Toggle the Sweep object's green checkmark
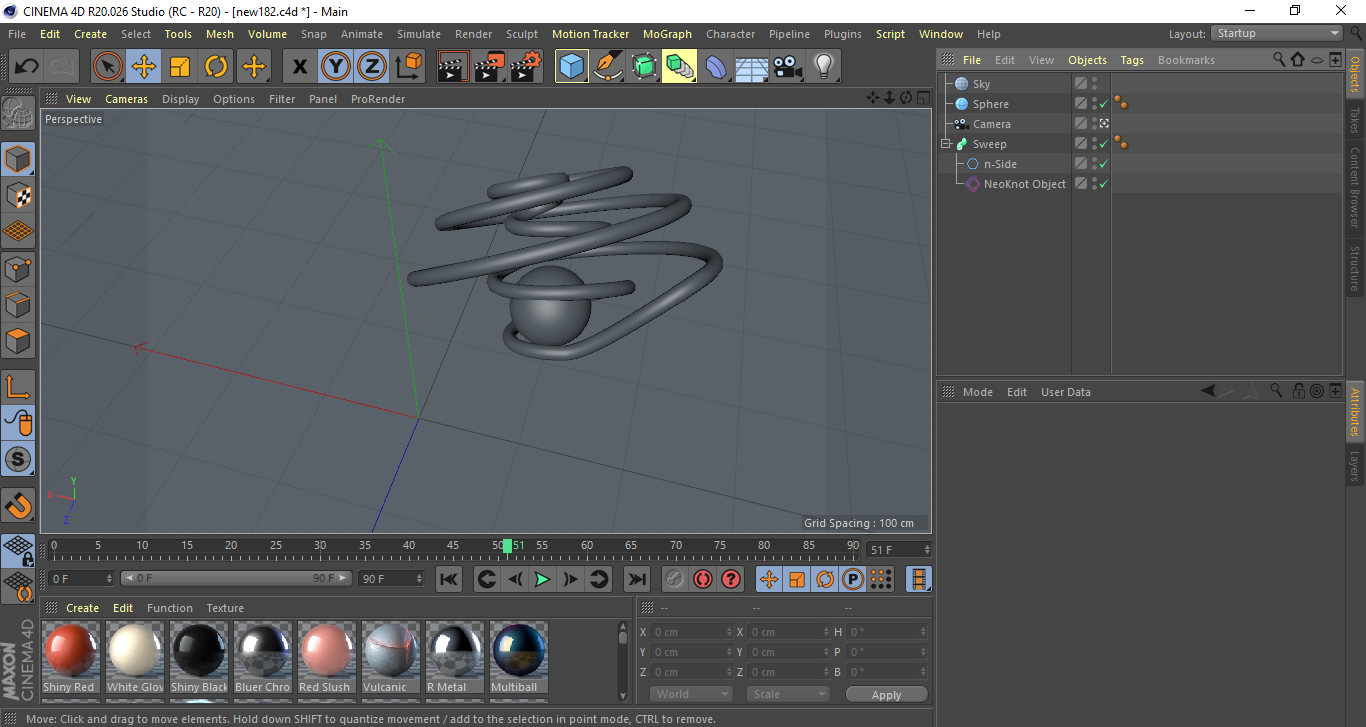Viewport: 1366px width, 727px height. pos(1104,144)
